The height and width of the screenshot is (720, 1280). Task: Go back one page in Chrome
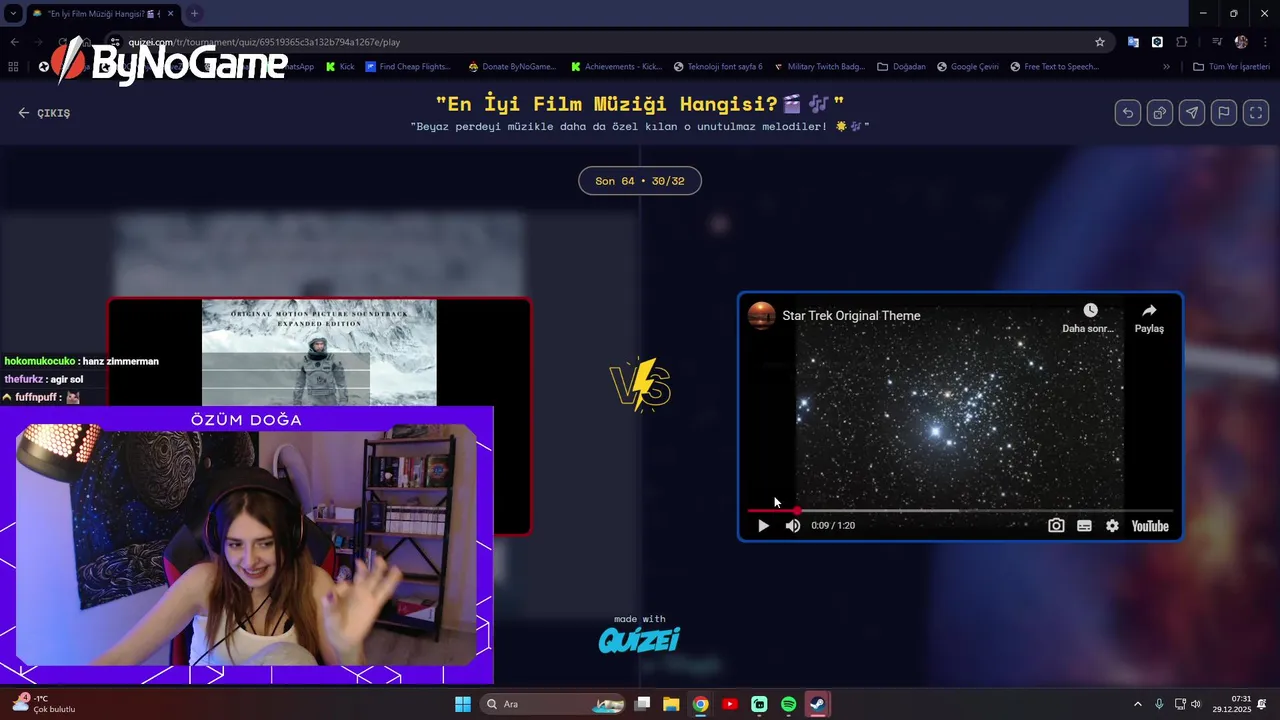pyautogui.click(x=14, y=42)
